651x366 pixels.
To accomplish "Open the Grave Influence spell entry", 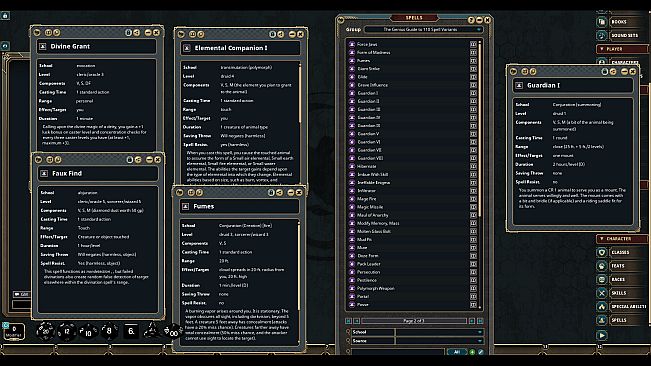I will coord(372,85).
